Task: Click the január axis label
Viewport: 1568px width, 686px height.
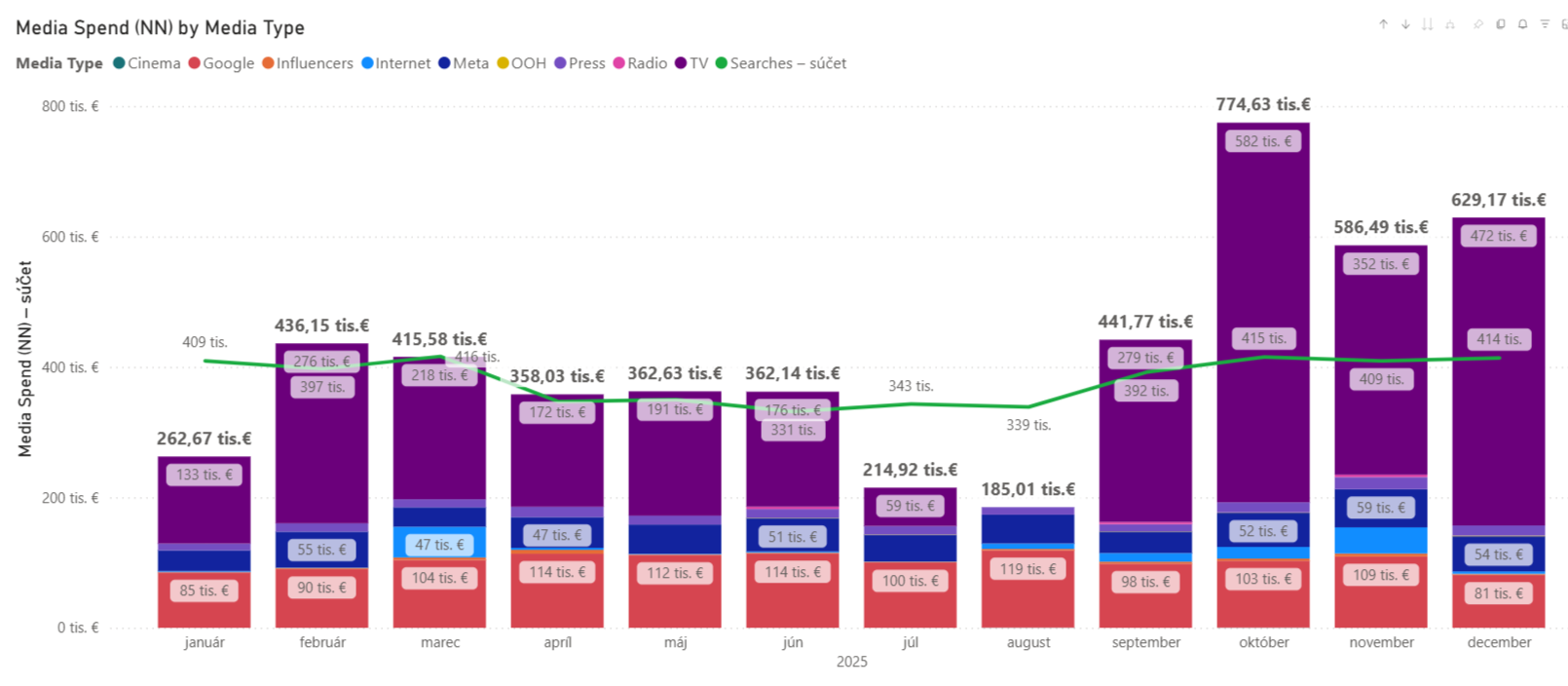Action: (205, 642)
